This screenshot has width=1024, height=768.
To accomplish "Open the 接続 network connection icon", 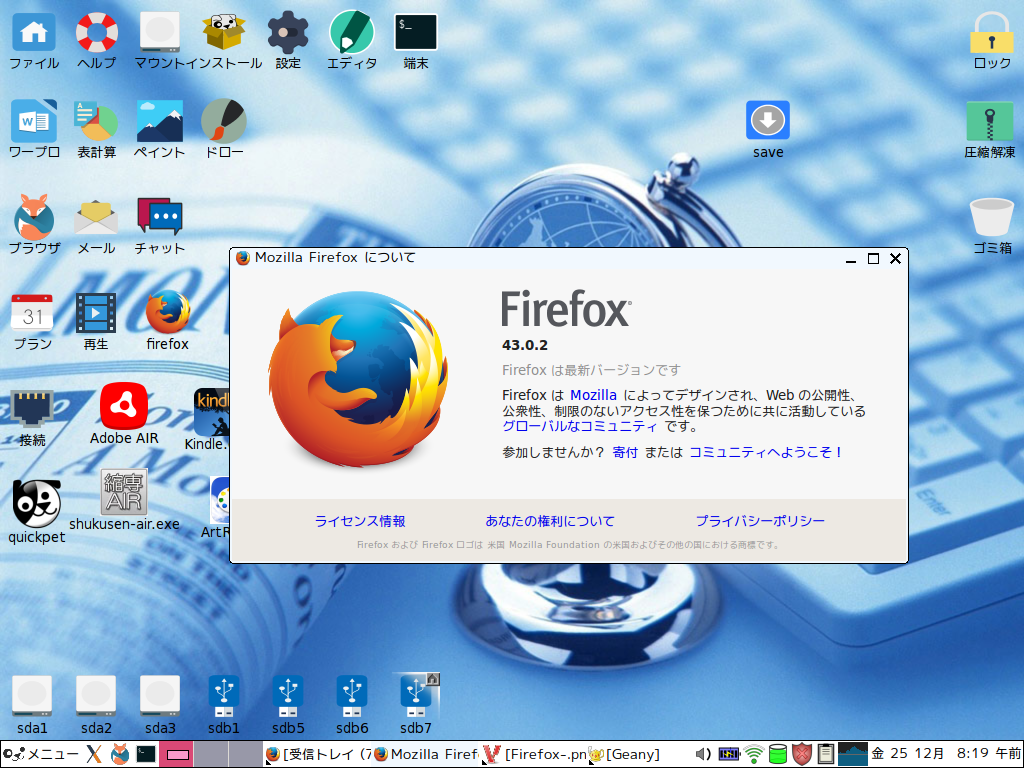I will (32, 409).
